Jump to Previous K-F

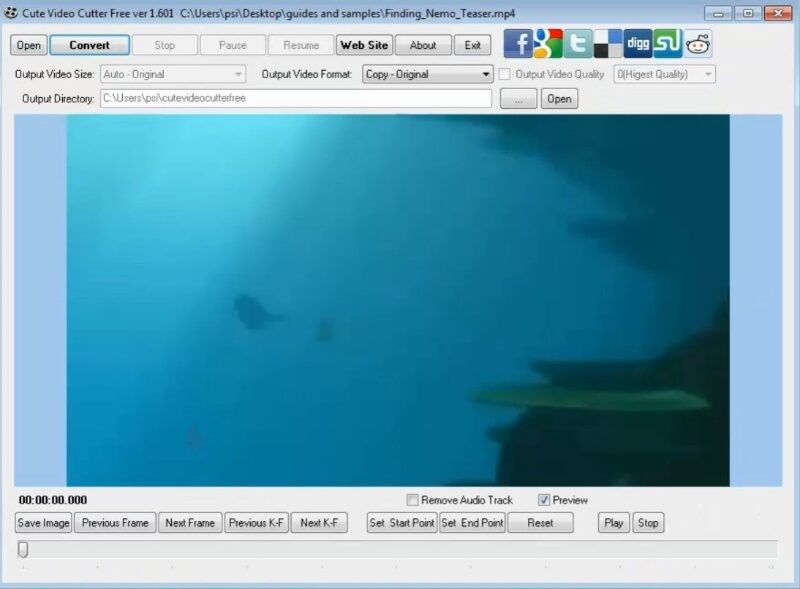coord(256,523)
